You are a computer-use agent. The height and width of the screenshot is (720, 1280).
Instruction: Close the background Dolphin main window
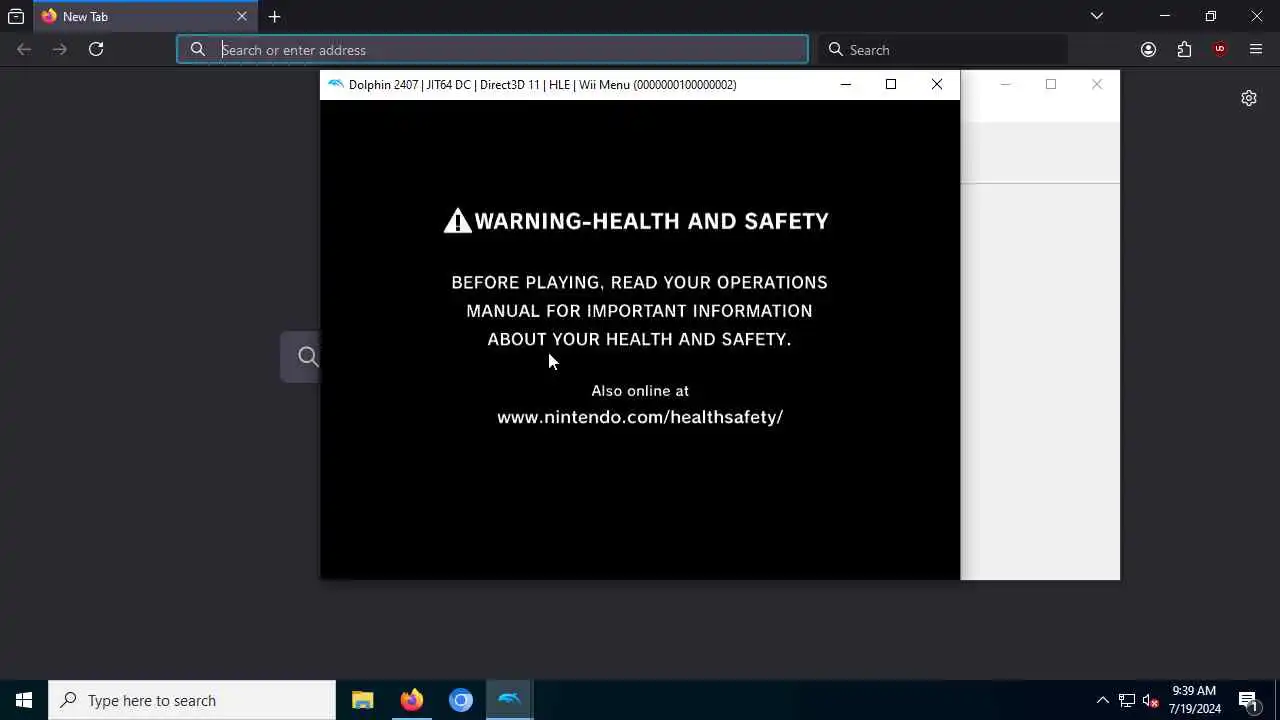(1097, 84)
